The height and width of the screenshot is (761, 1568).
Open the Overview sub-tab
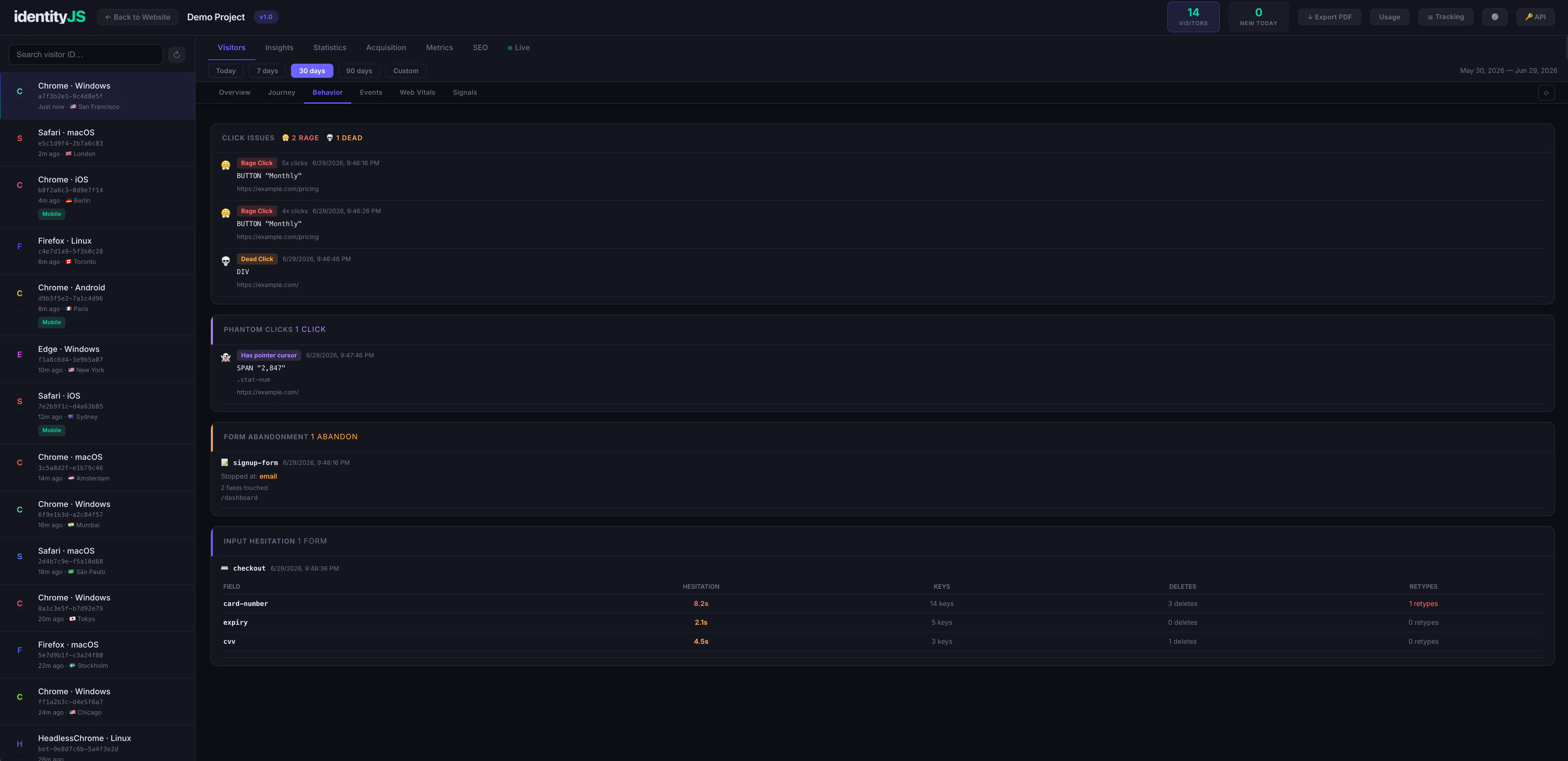point(234,93)
